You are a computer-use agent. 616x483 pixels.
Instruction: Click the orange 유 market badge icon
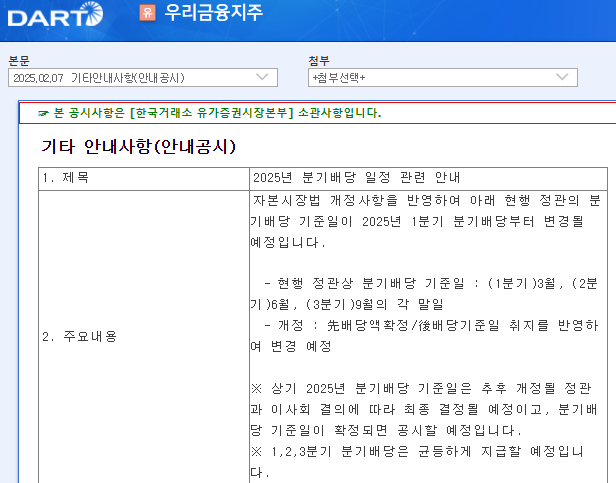point(147,12)
